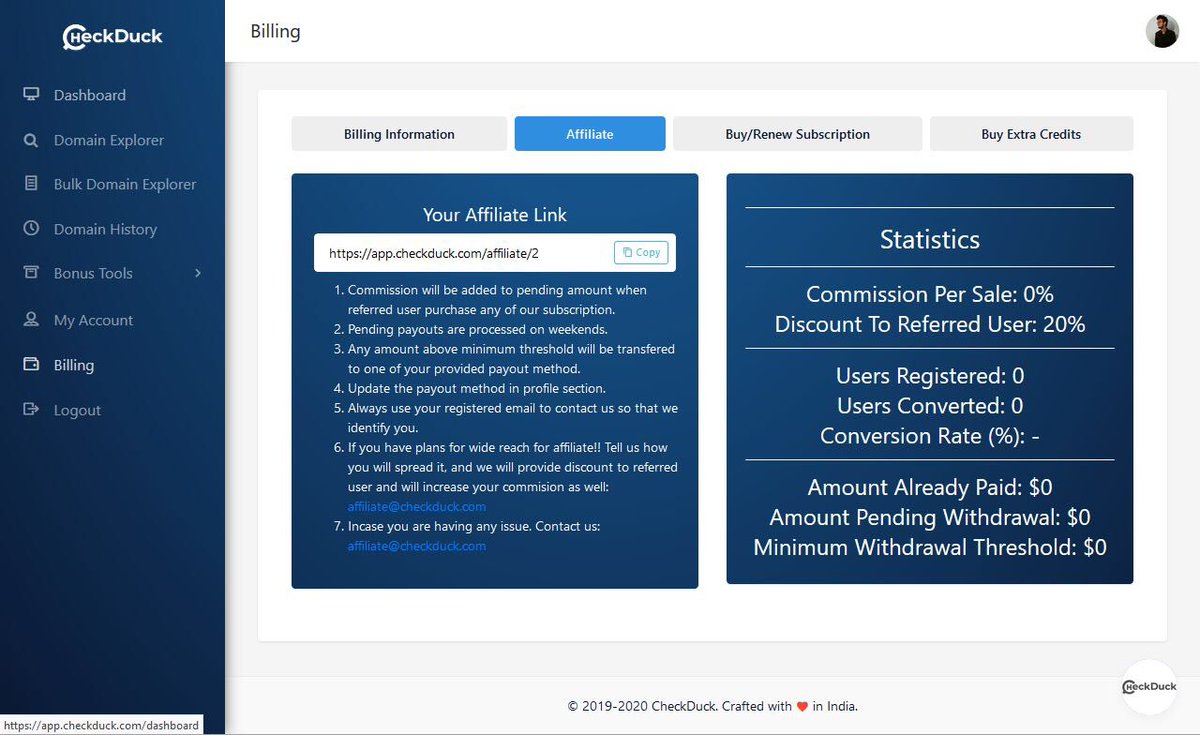This screenshot has width=1200, height=735.
Task: Click Commission Per Sale: 0% text
Action: tap(930, 294)
